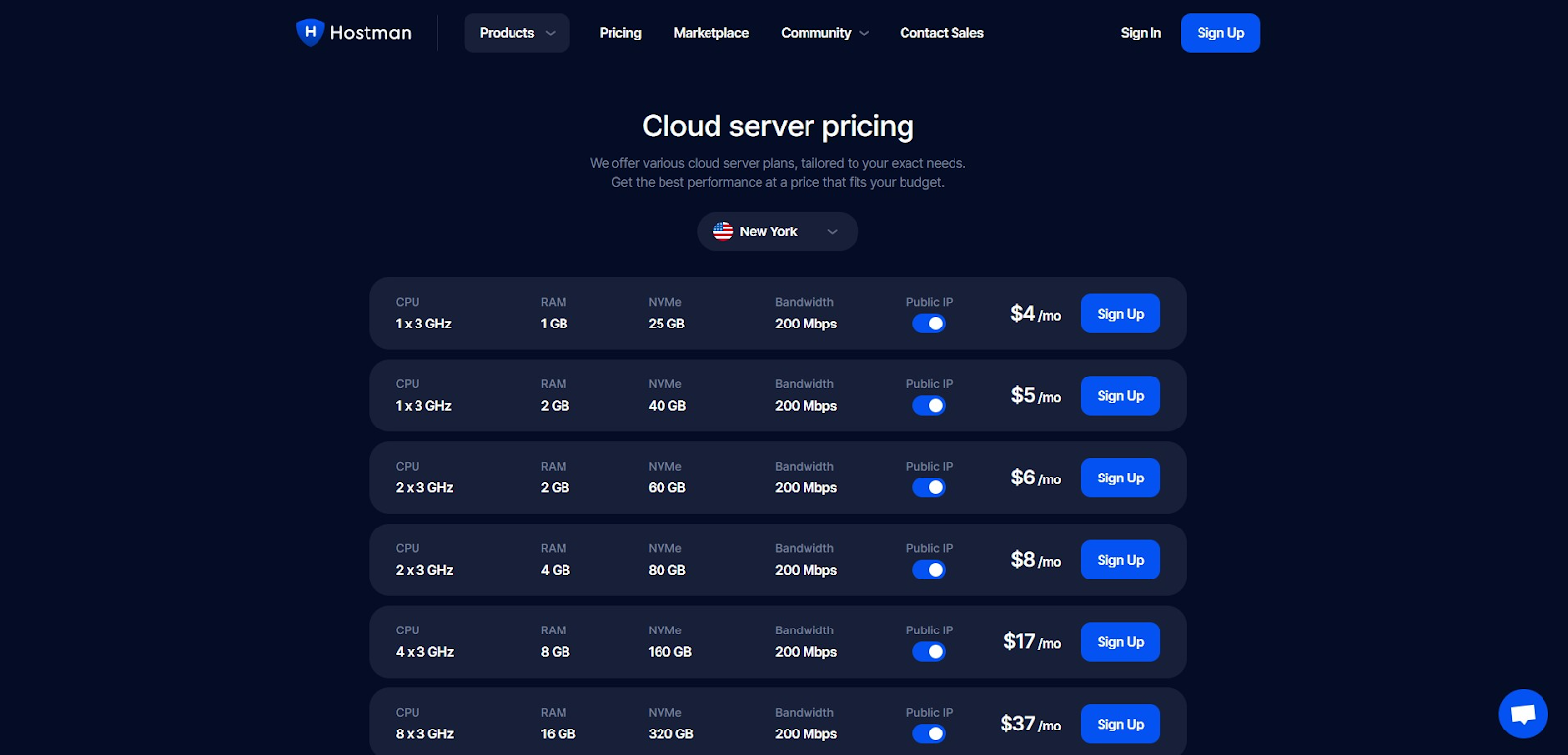Click the '60 GB' NVMe value
Screen dimensions: 1568x755
click(667, 487)
